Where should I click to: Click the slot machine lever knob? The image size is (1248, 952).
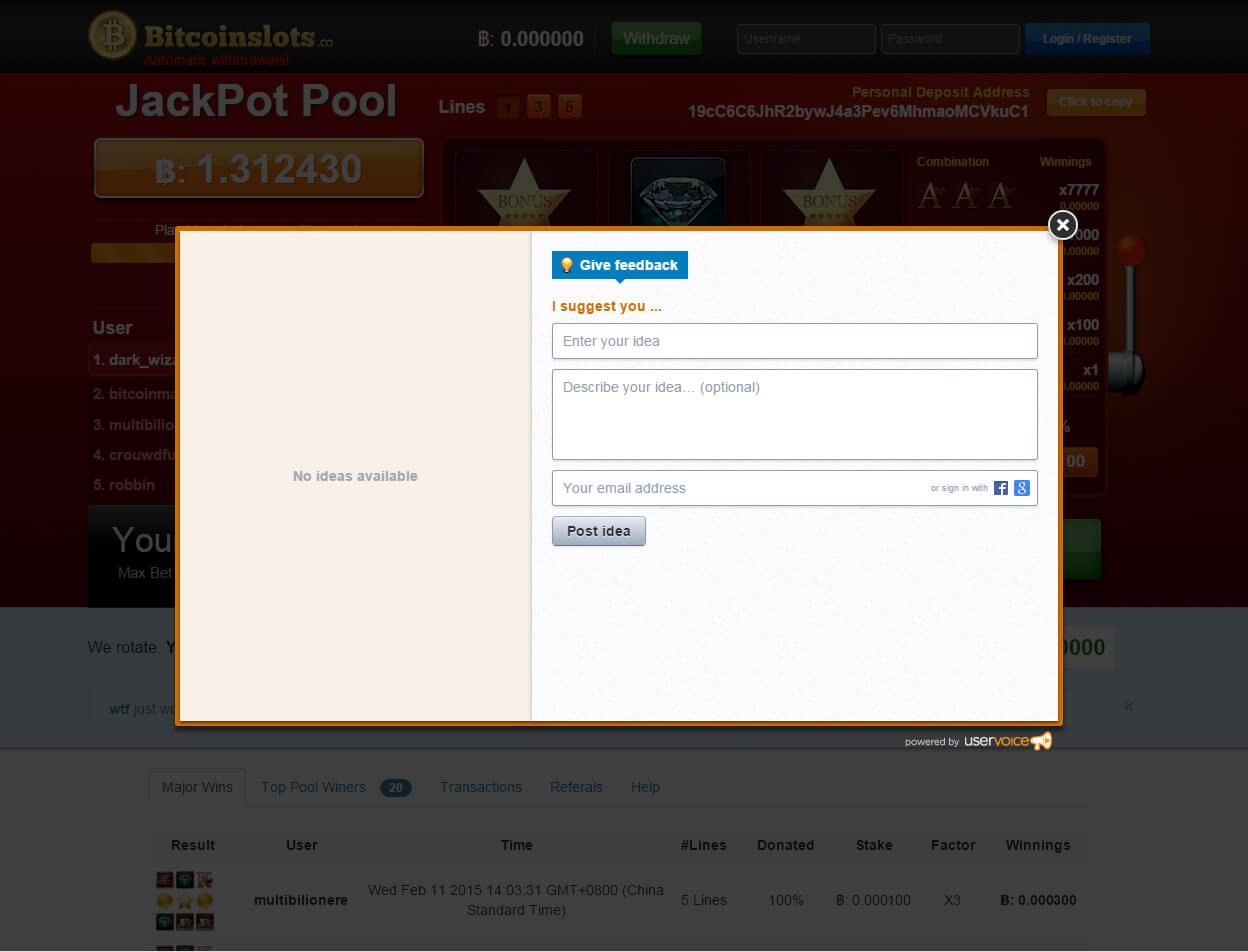click(1131, 250)
